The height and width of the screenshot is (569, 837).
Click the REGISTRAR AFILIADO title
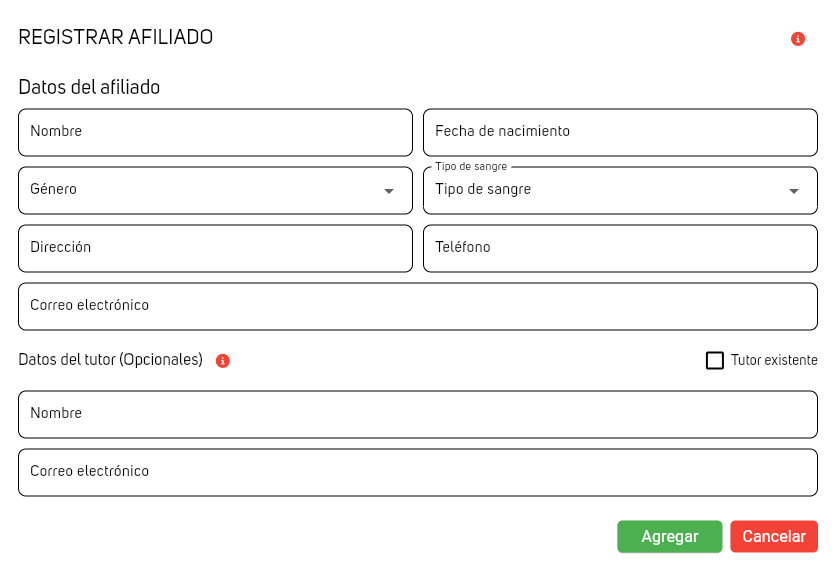tap(116, 37)
